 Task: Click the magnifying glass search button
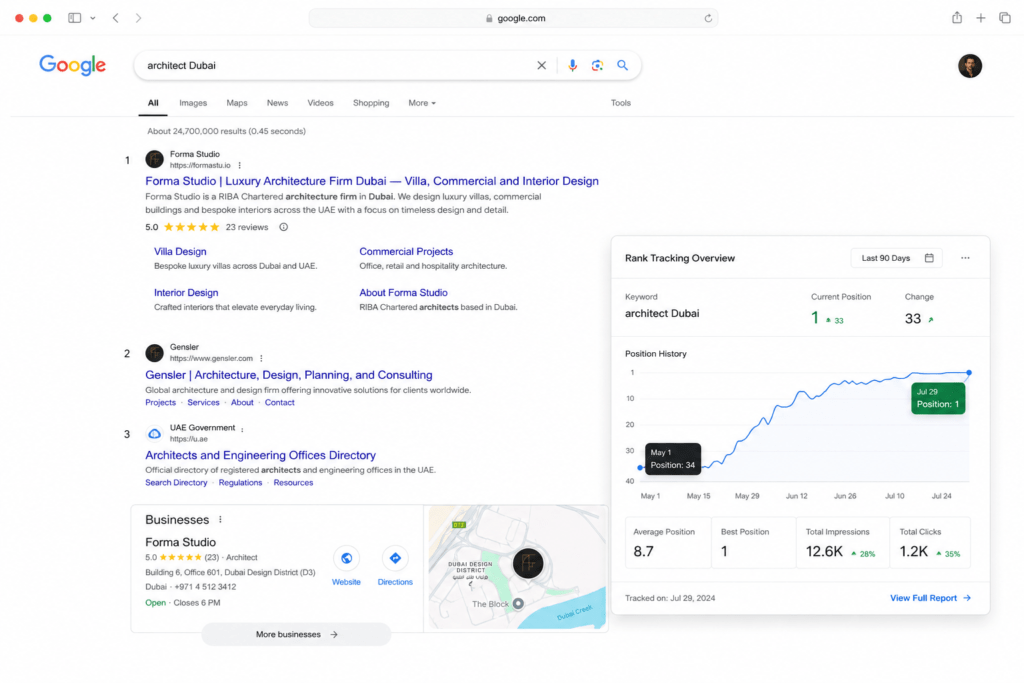622,65
